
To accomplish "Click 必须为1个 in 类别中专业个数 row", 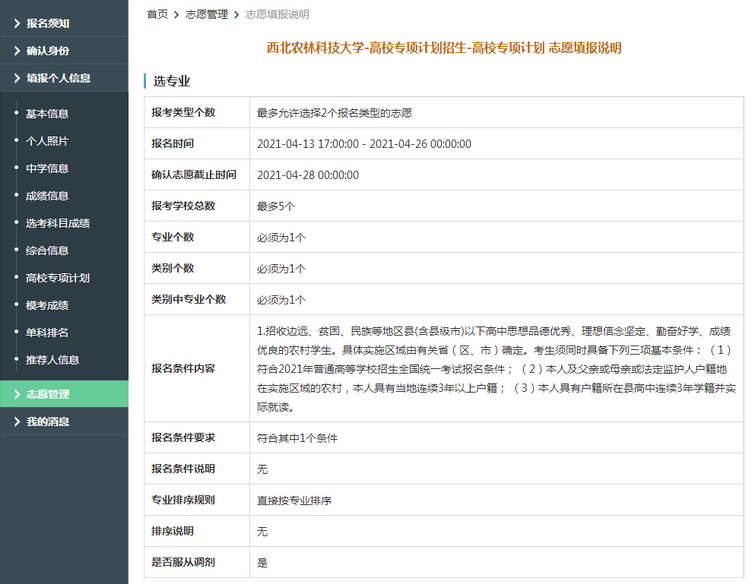I will pyautogui.click(x=281, y=300).
